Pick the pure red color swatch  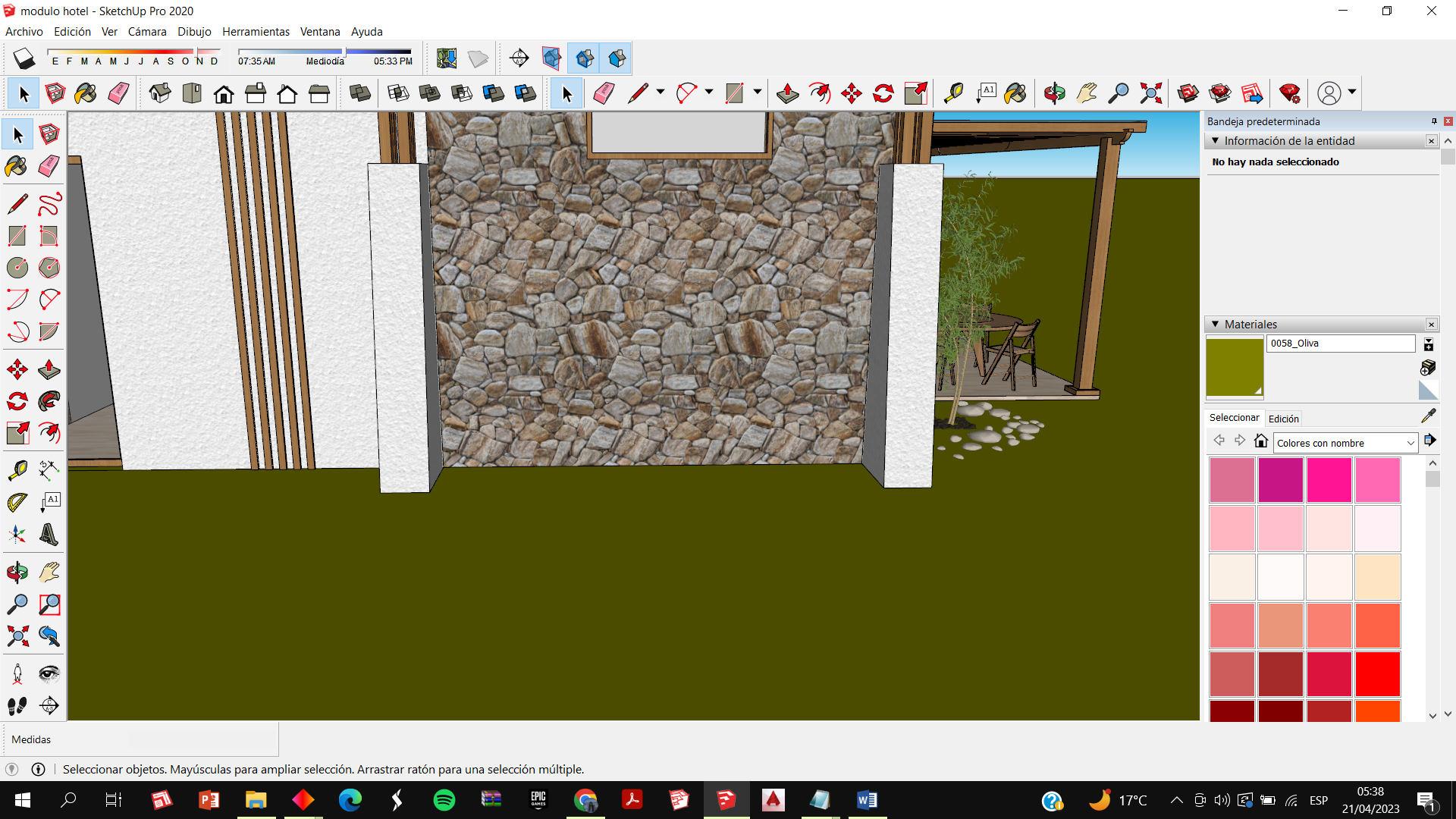click(1377, 674)
